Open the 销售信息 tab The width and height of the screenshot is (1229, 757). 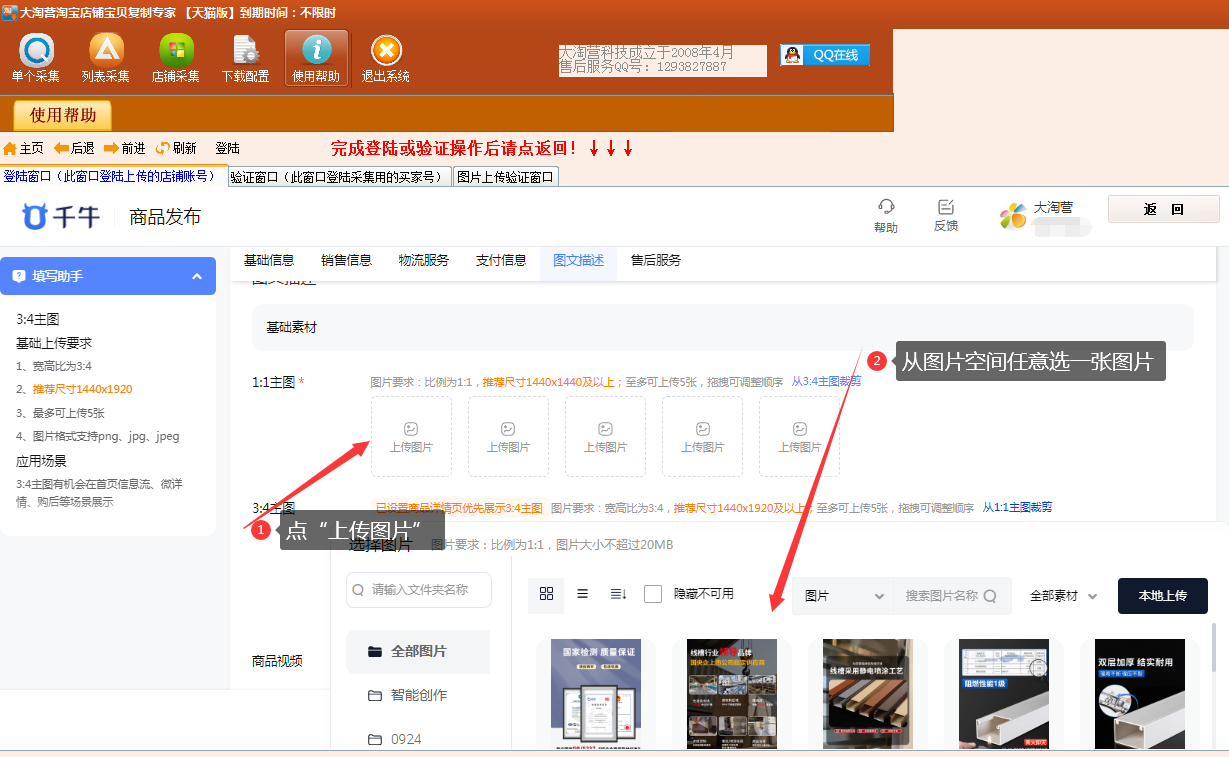(346, 260)
